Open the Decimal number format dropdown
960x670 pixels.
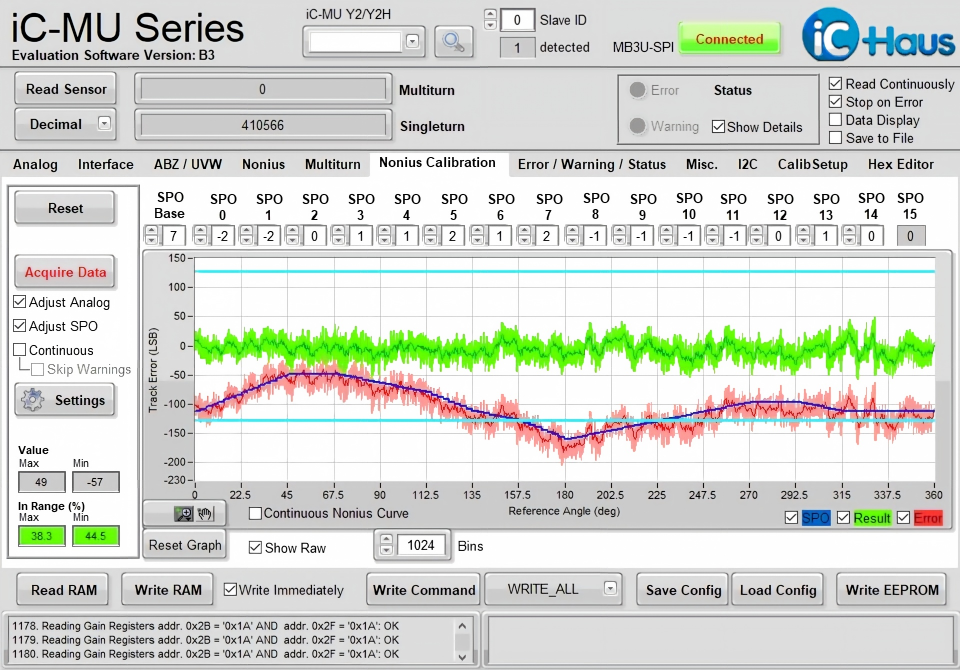click(x=105, y=123)
